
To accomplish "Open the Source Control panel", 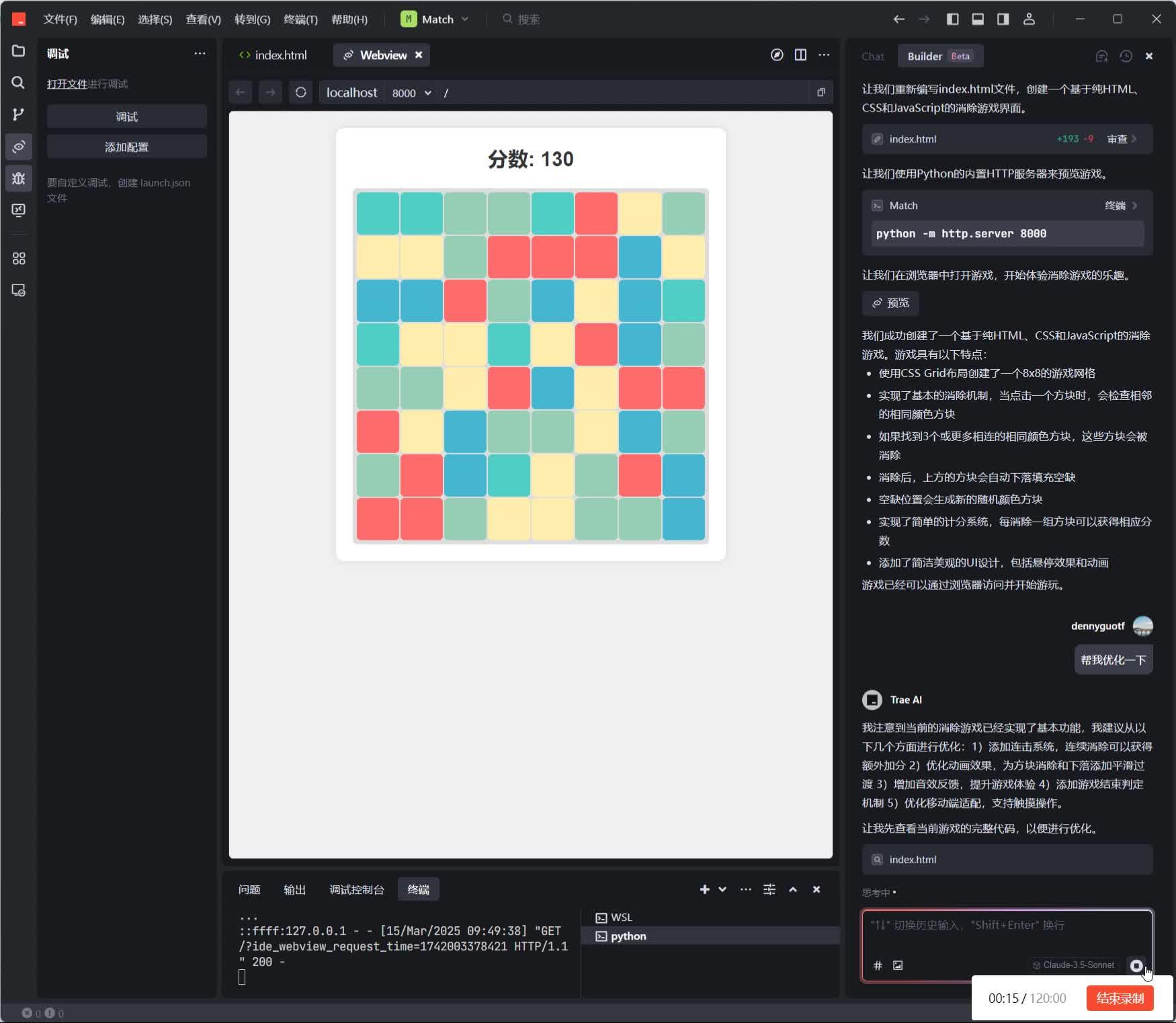I will click(x=17, y=114).
